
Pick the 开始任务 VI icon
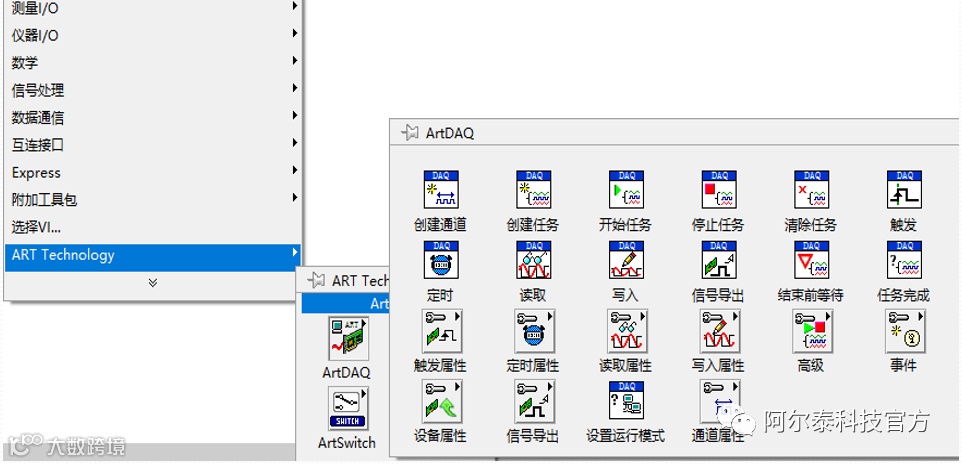(x=626, y=190)
